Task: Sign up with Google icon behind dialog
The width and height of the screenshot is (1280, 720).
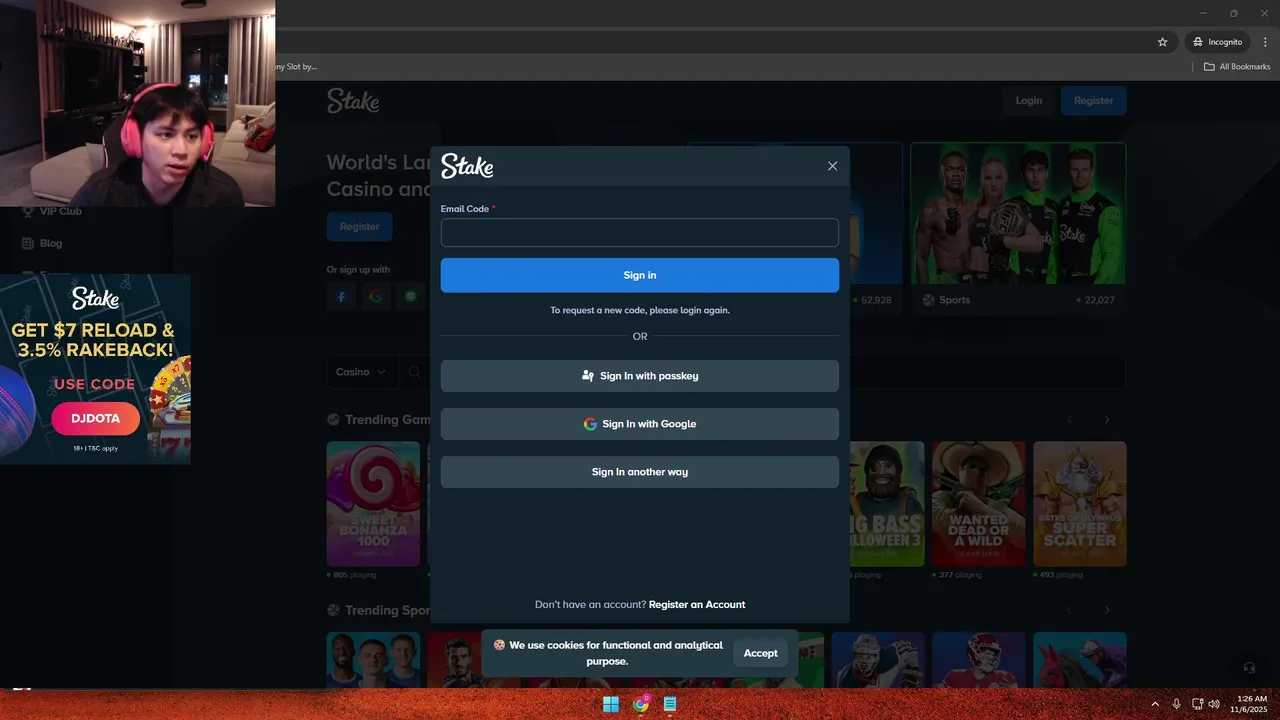Action: [x=376, y=297]
